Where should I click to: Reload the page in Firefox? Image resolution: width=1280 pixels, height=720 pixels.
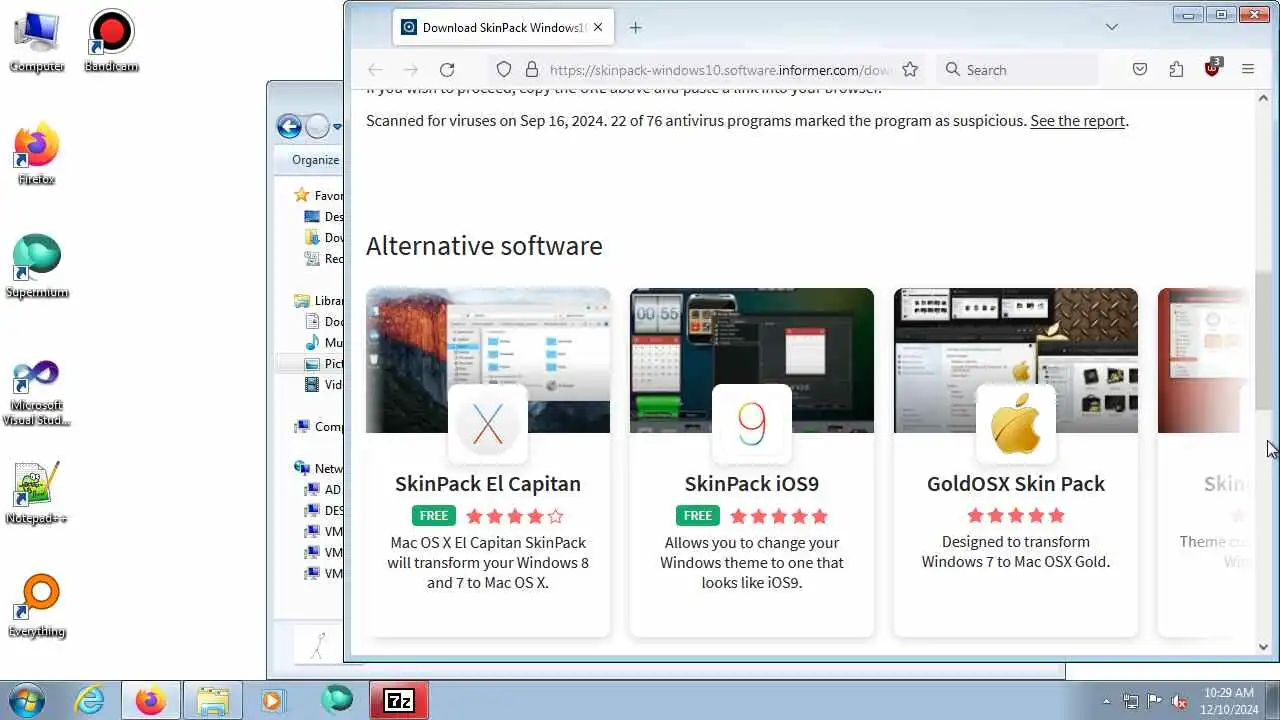click(x=447, y=70)
